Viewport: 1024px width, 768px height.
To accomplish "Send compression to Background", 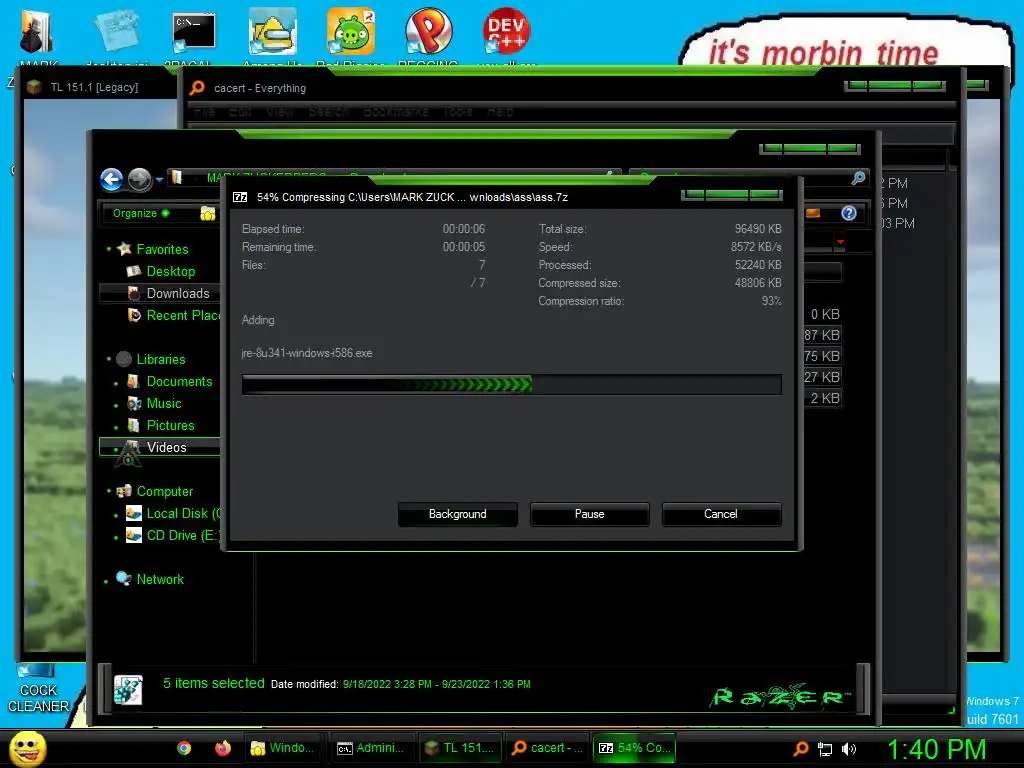I will [457, 514].
